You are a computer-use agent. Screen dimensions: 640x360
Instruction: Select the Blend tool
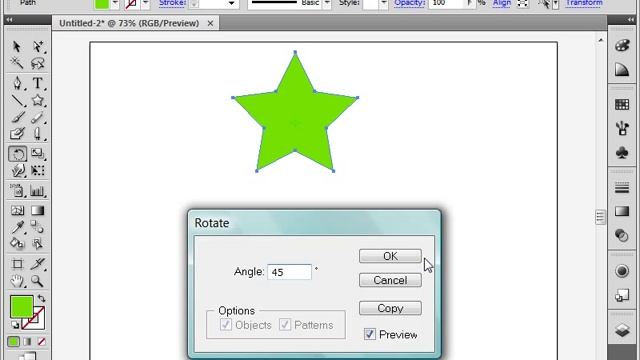38,227
